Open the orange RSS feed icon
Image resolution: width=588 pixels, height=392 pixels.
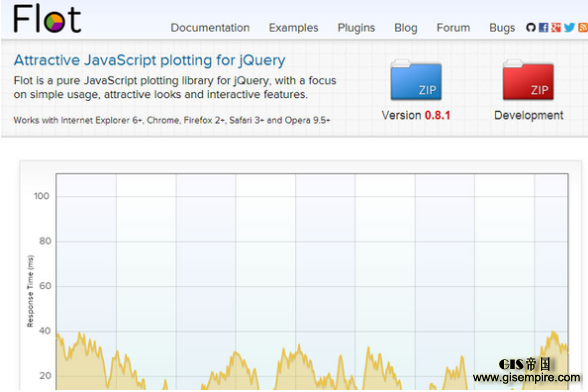pyautogui.click(x=583, y=27)
